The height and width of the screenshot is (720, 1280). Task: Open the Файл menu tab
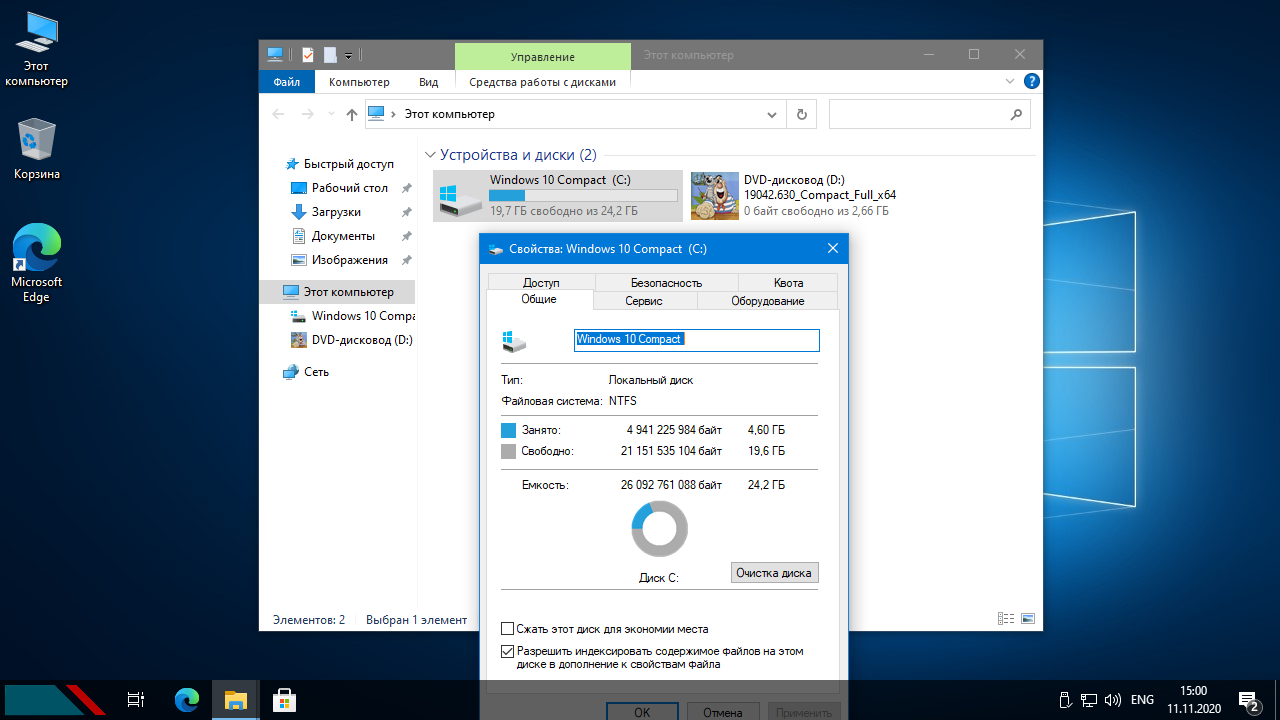point(287,82)
